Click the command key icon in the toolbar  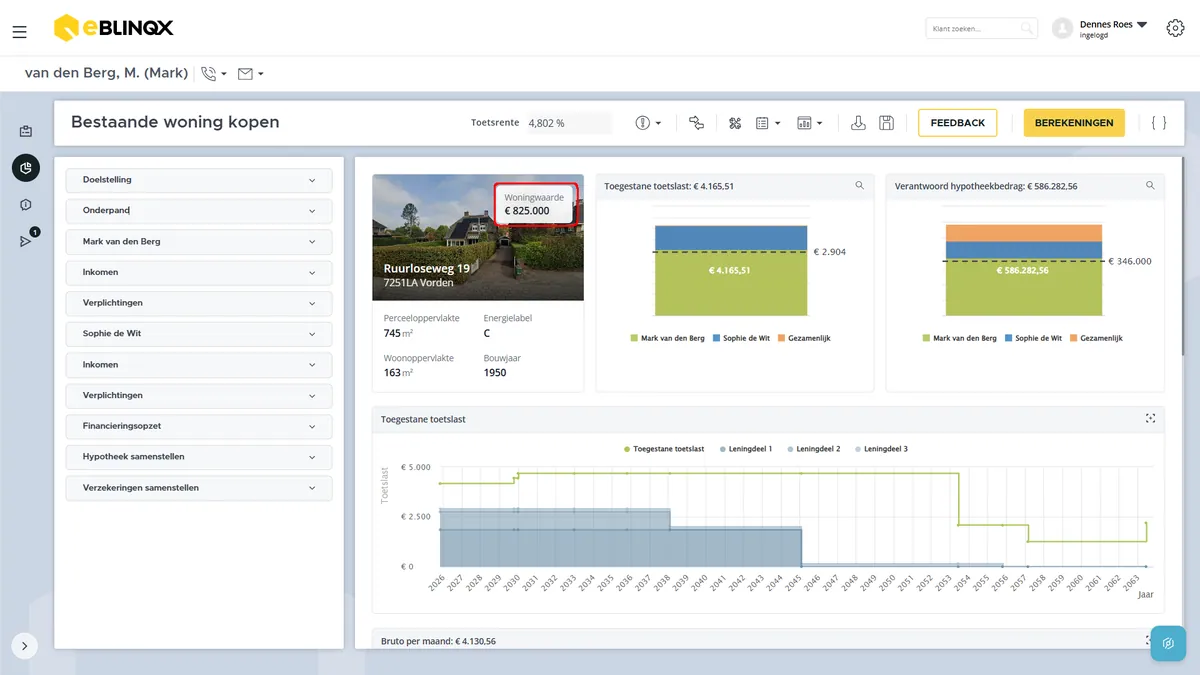(735, 123)
